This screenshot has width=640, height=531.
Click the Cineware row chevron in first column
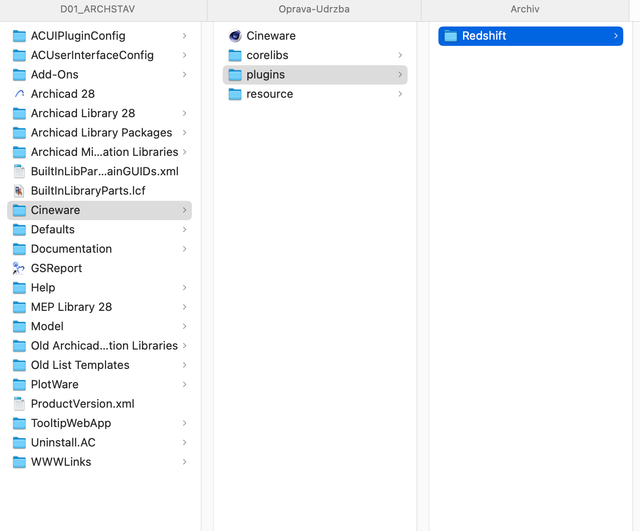click(x=184, y=210)
